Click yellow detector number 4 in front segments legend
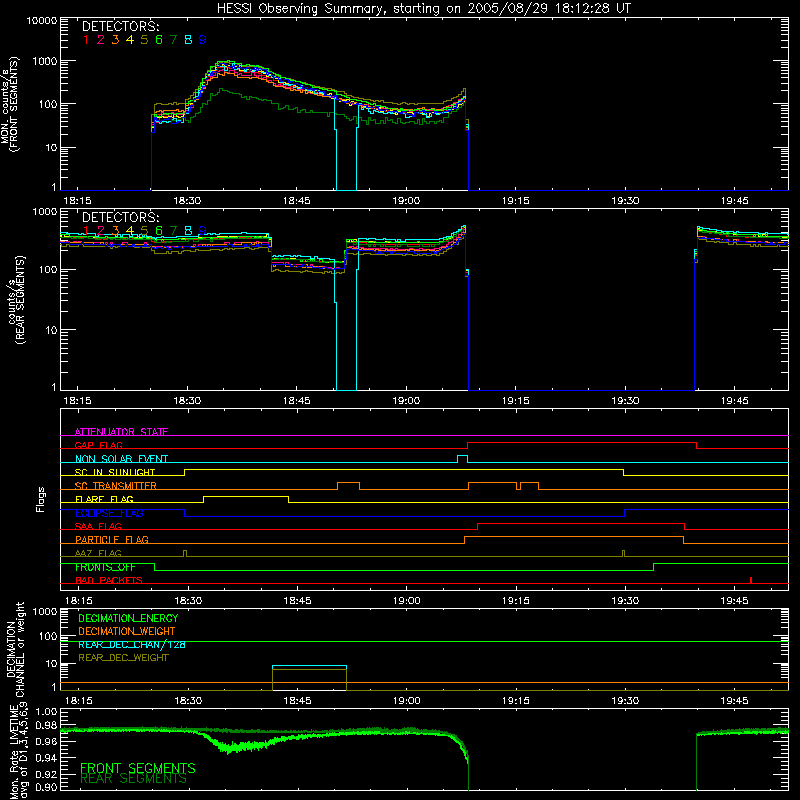The width and height of the screenshot is (800, 800). [x=130, y=40]
